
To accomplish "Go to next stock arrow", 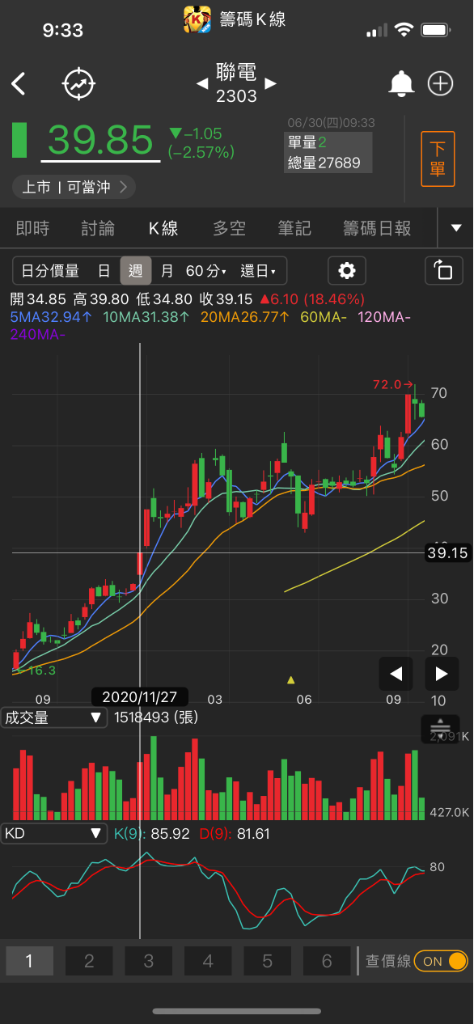I will [x=270, y=84].
